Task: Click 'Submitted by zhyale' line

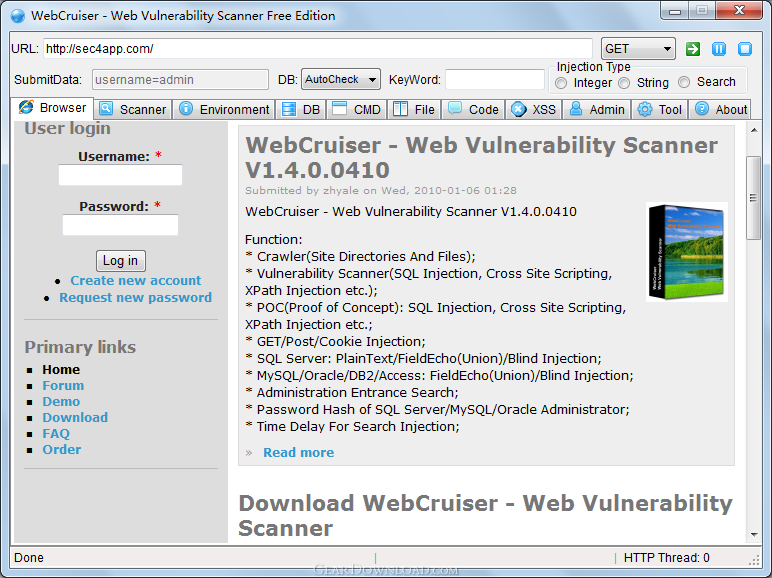Action: tap(381, 191)
